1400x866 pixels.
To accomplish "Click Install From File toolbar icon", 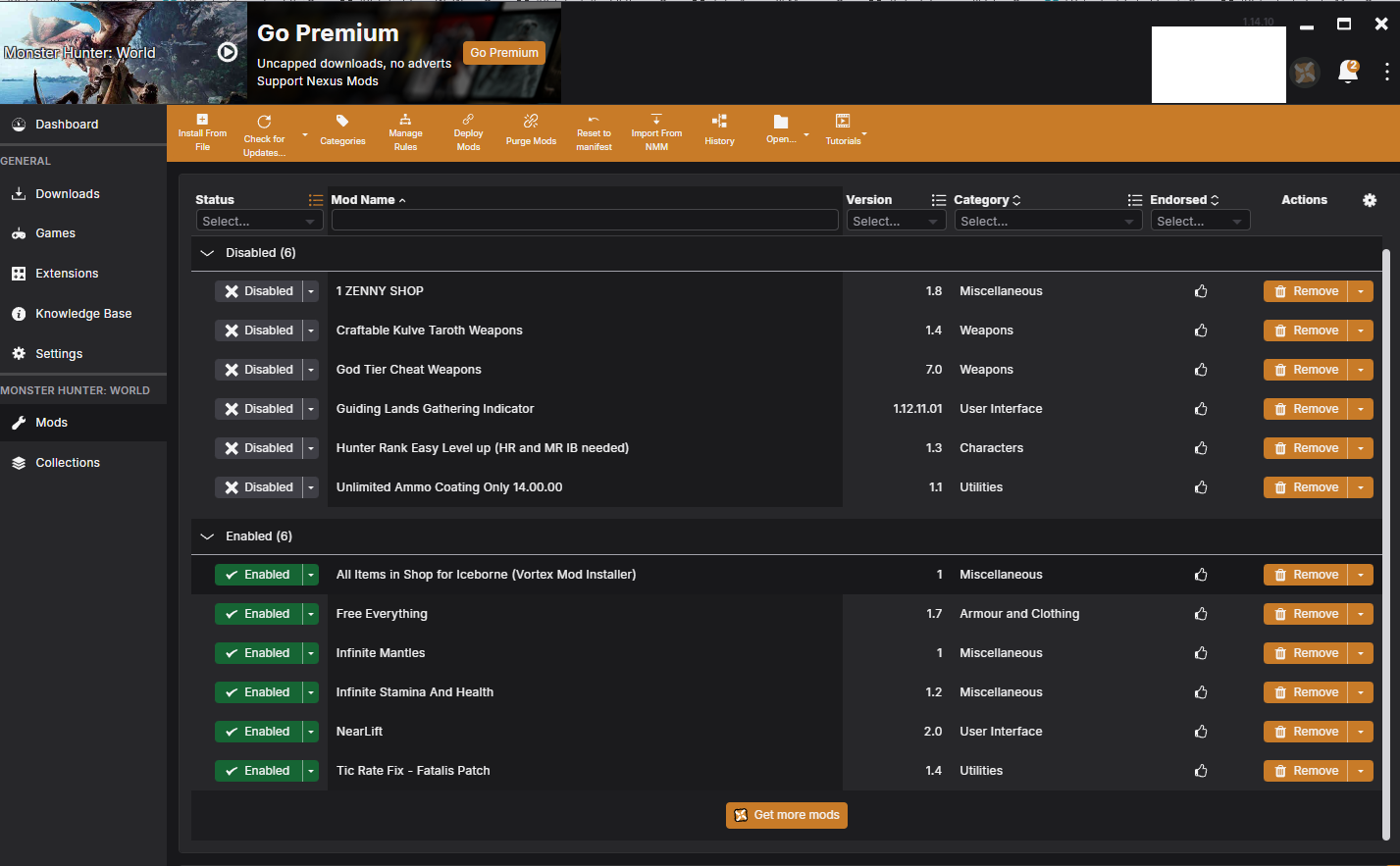I will pyautogui.click(x=202, y=120).
